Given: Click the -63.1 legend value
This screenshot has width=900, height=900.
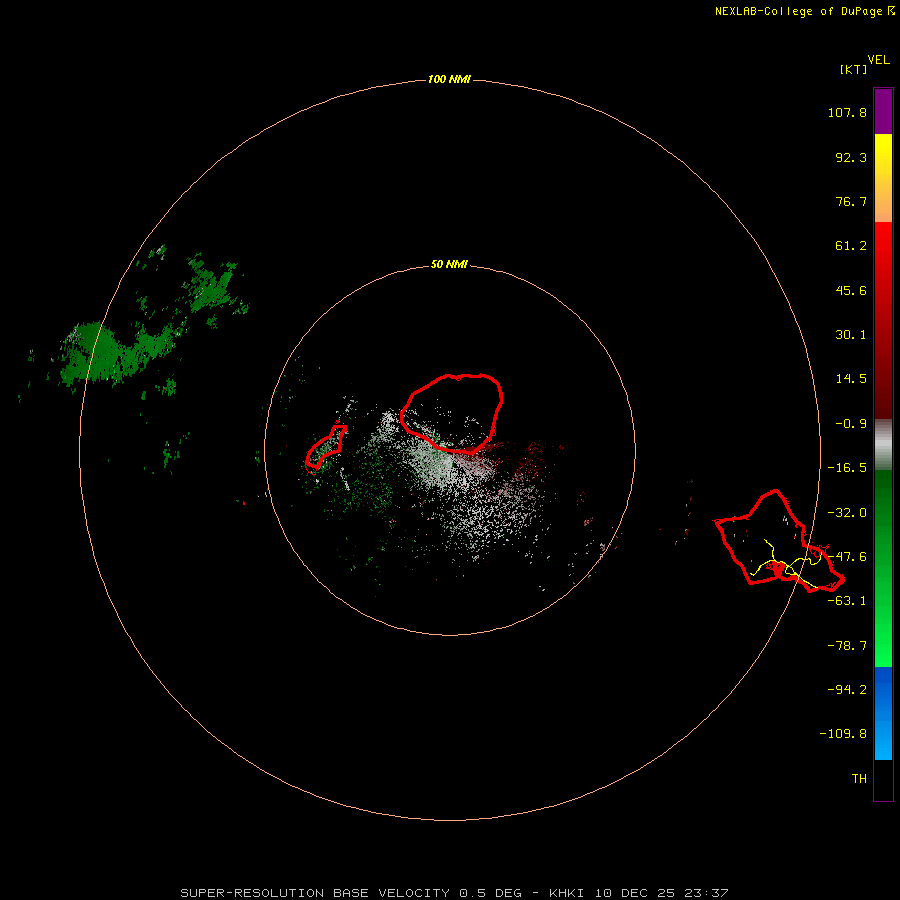Looking at the screenshot, I should click(847, 601).
